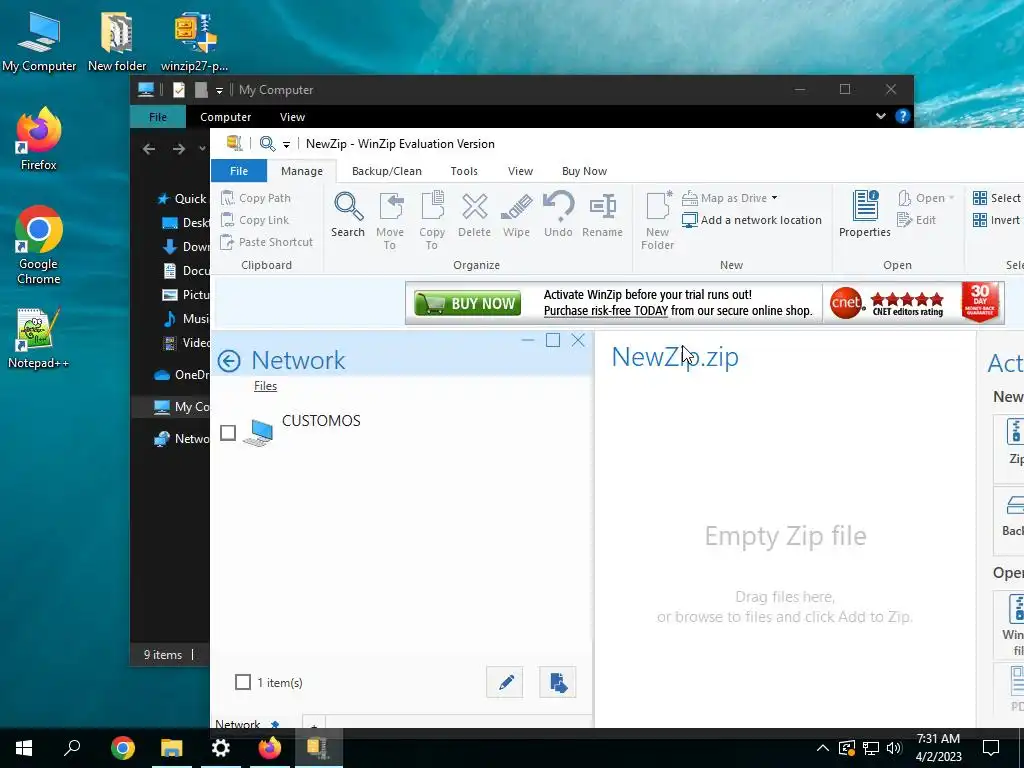Open the Google Chrome desktop shortcut
Screen dimensions: 1024x768
[x=39, y=246]
